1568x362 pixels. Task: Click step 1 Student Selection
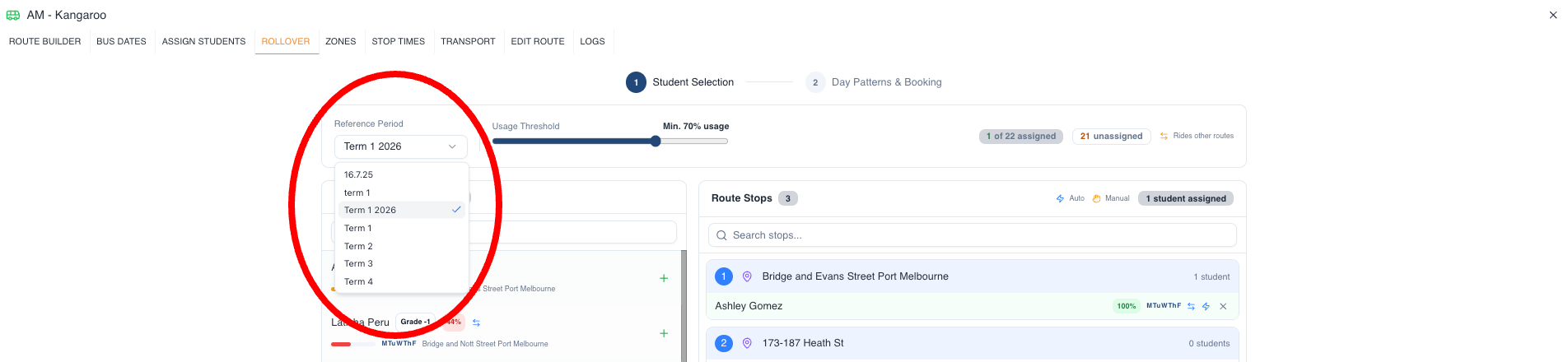click(680, 82)
